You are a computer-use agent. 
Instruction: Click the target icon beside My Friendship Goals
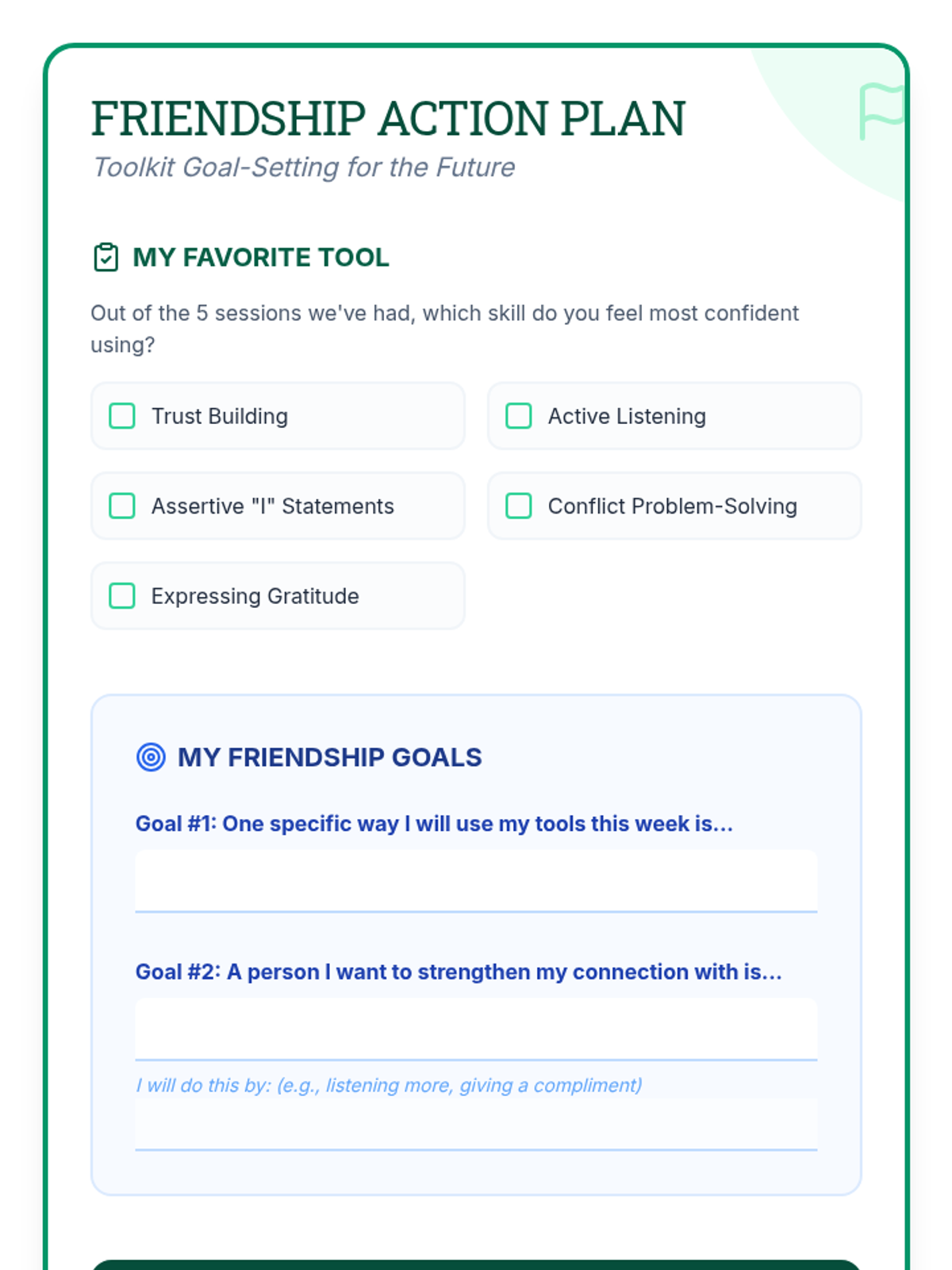(x=151, y=757)
